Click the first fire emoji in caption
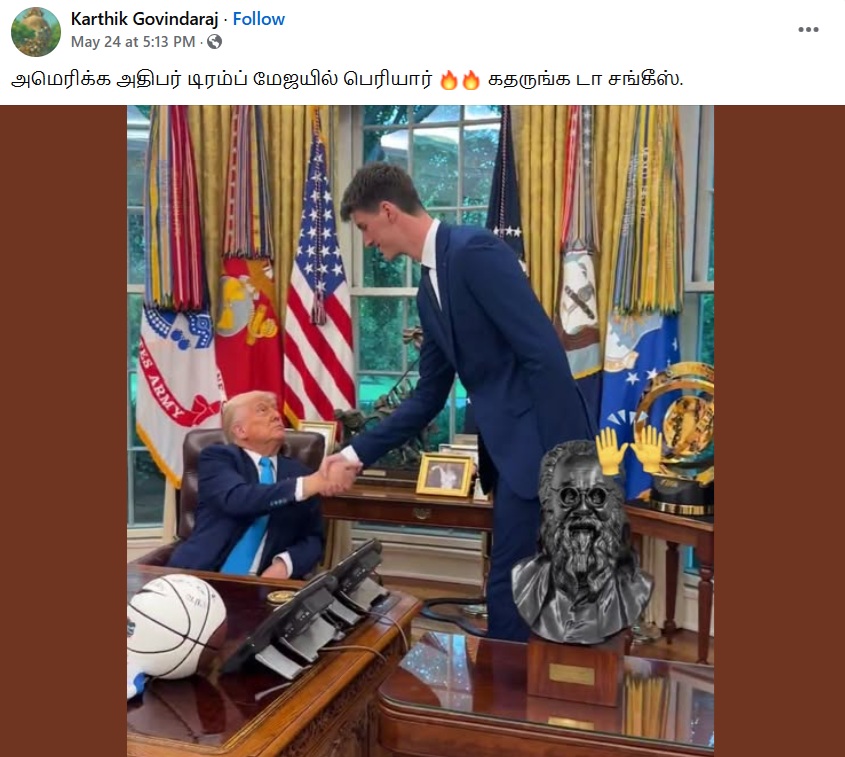 (448, 80)
